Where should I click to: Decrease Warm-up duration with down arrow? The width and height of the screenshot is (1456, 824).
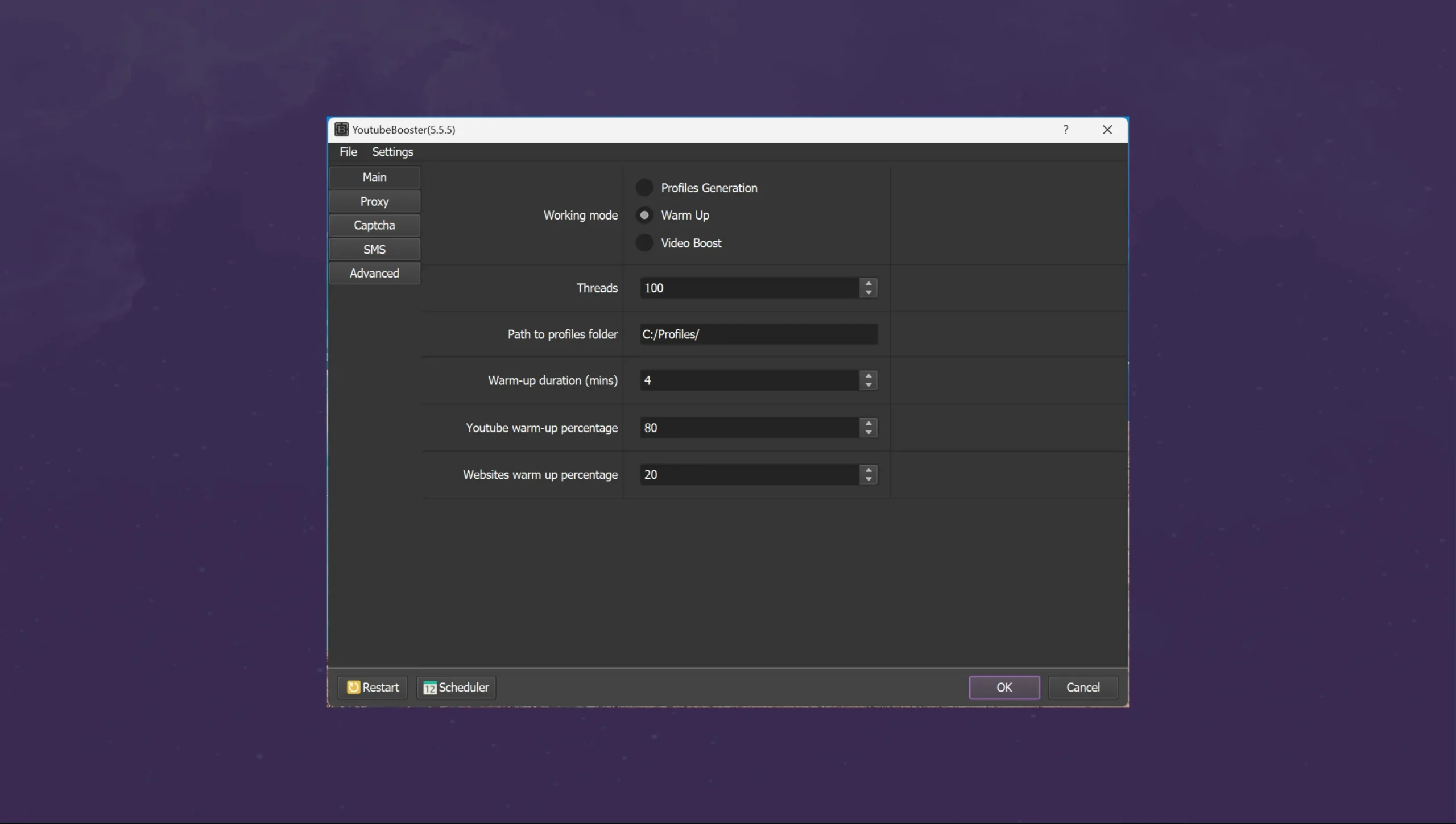click(x=868, y=386)
